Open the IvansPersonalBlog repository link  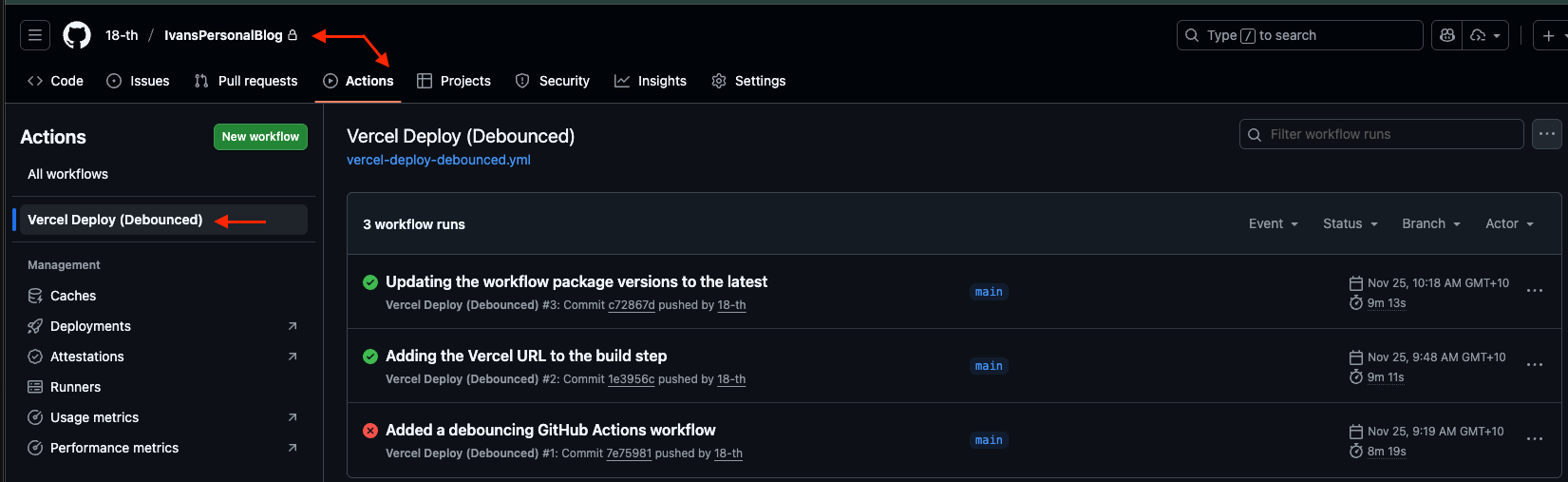(223, 35)
